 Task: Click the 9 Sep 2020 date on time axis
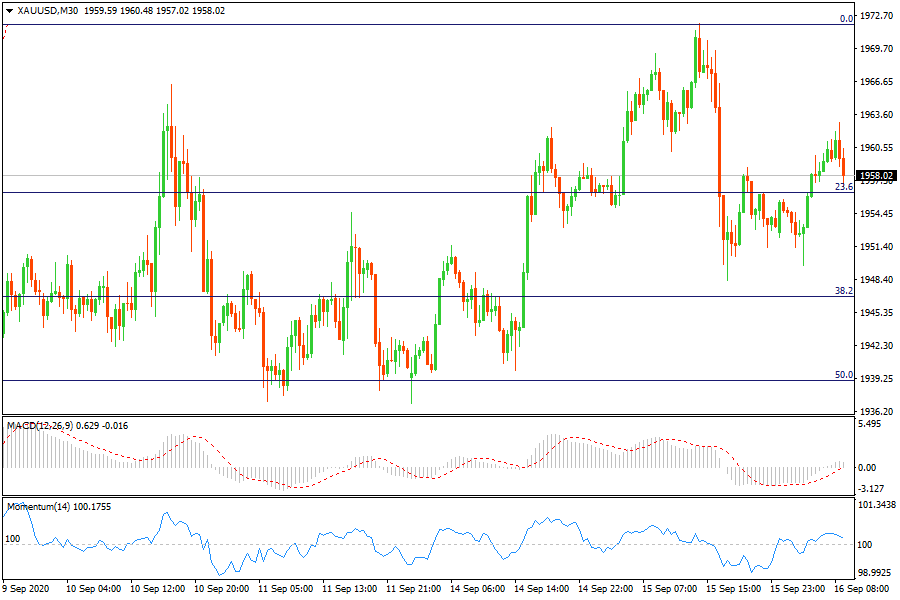[x=25, y=590]
